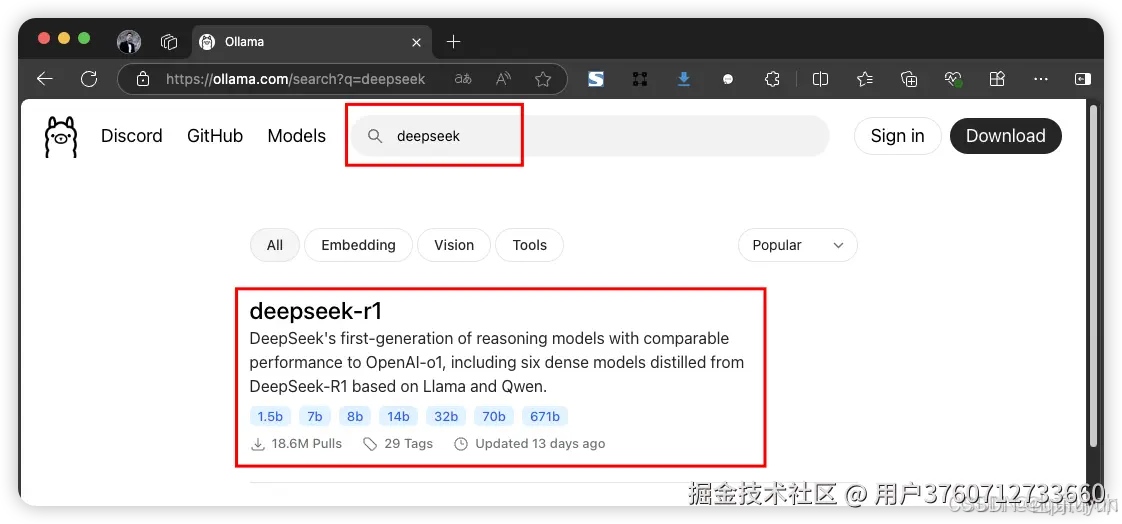Screen dimensions: 1122x524
Task: Click the lock site info icon
Action: (x=143, y=79)
